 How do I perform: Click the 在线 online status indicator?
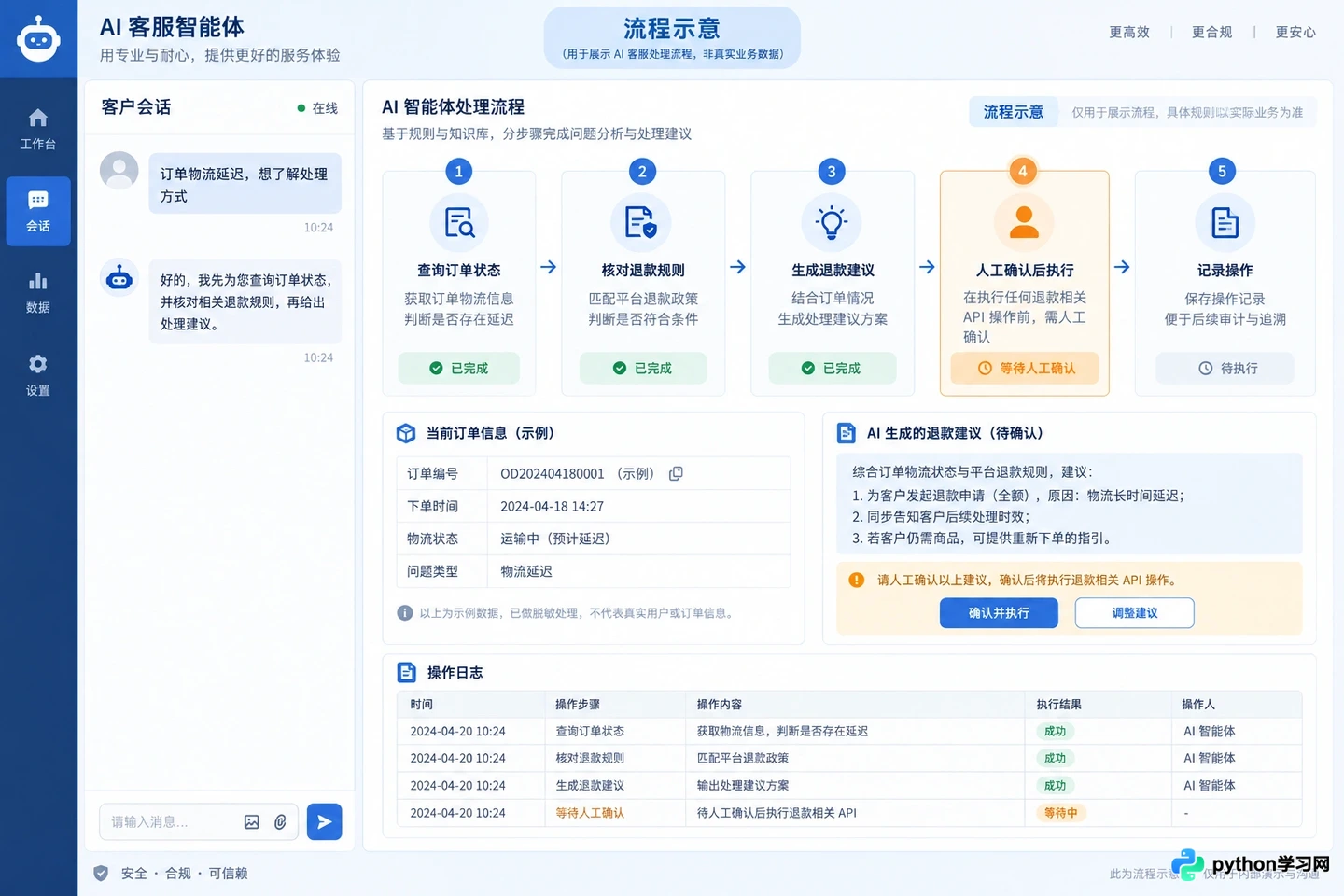317,108
